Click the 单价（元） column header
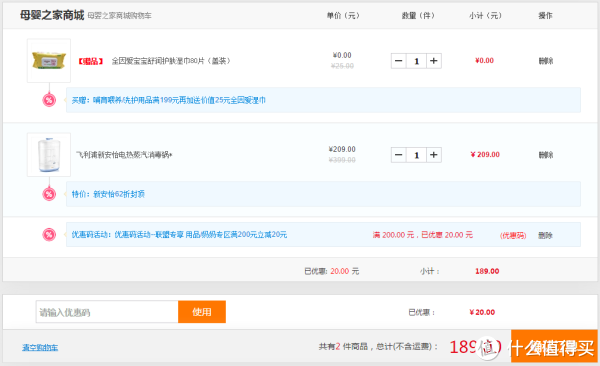 point(343,16)
